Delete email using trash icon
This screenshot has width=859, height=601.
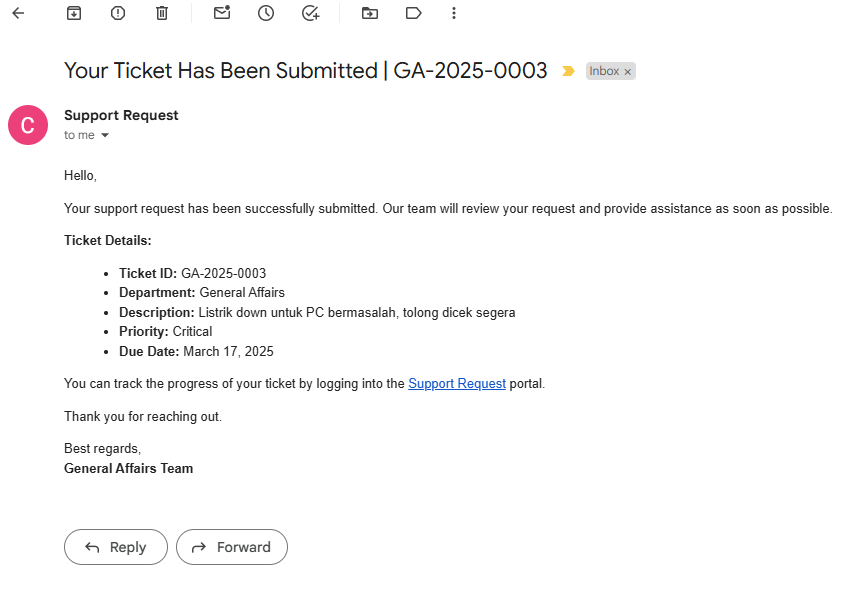click(x=162, y=13)
